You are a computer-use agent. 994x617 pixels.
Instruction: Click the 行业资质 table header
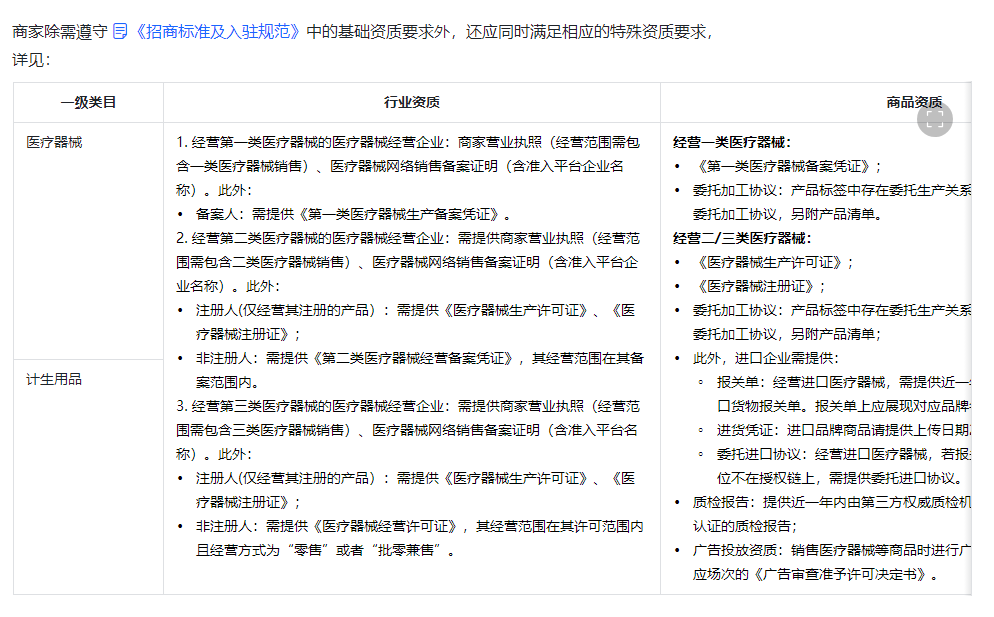click(411, 101)
